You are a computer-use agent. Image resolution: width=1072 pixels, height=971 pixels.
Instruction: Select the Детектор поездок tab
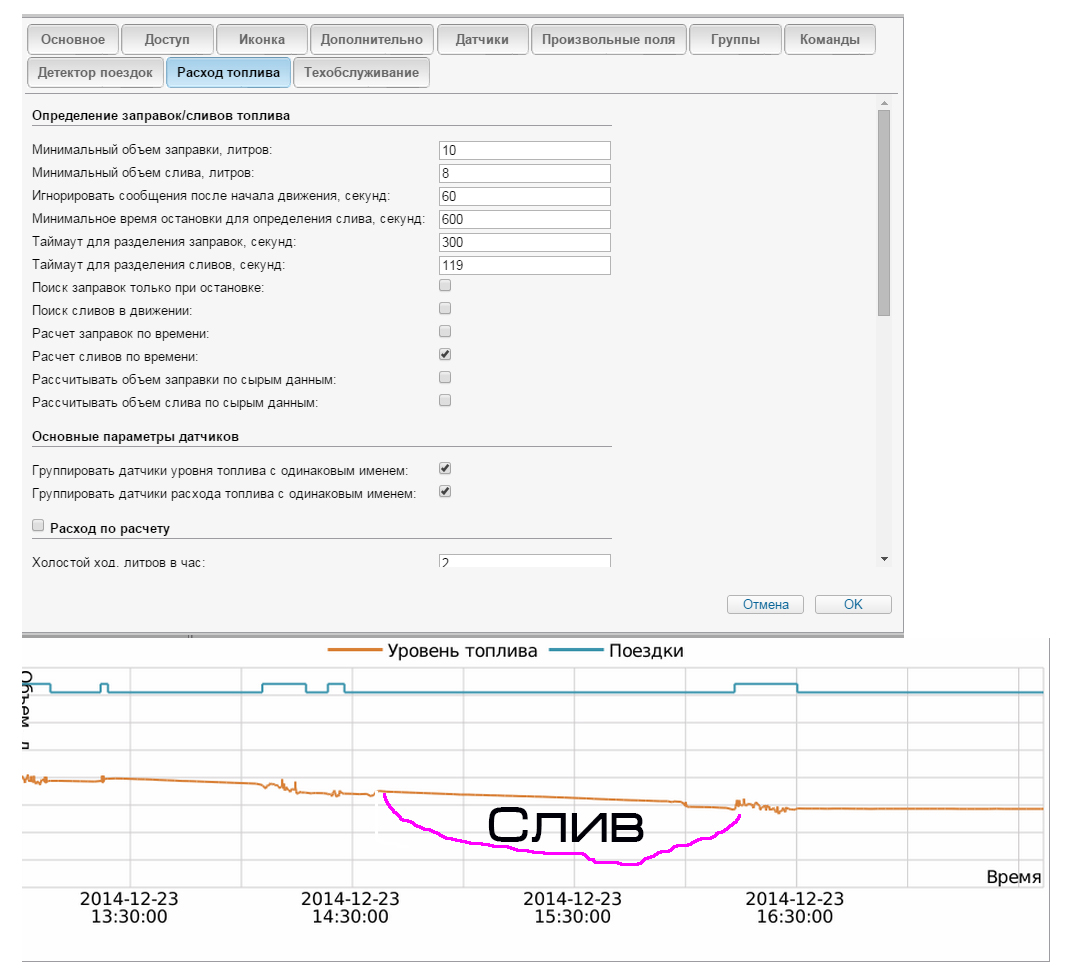coord(95,73)
